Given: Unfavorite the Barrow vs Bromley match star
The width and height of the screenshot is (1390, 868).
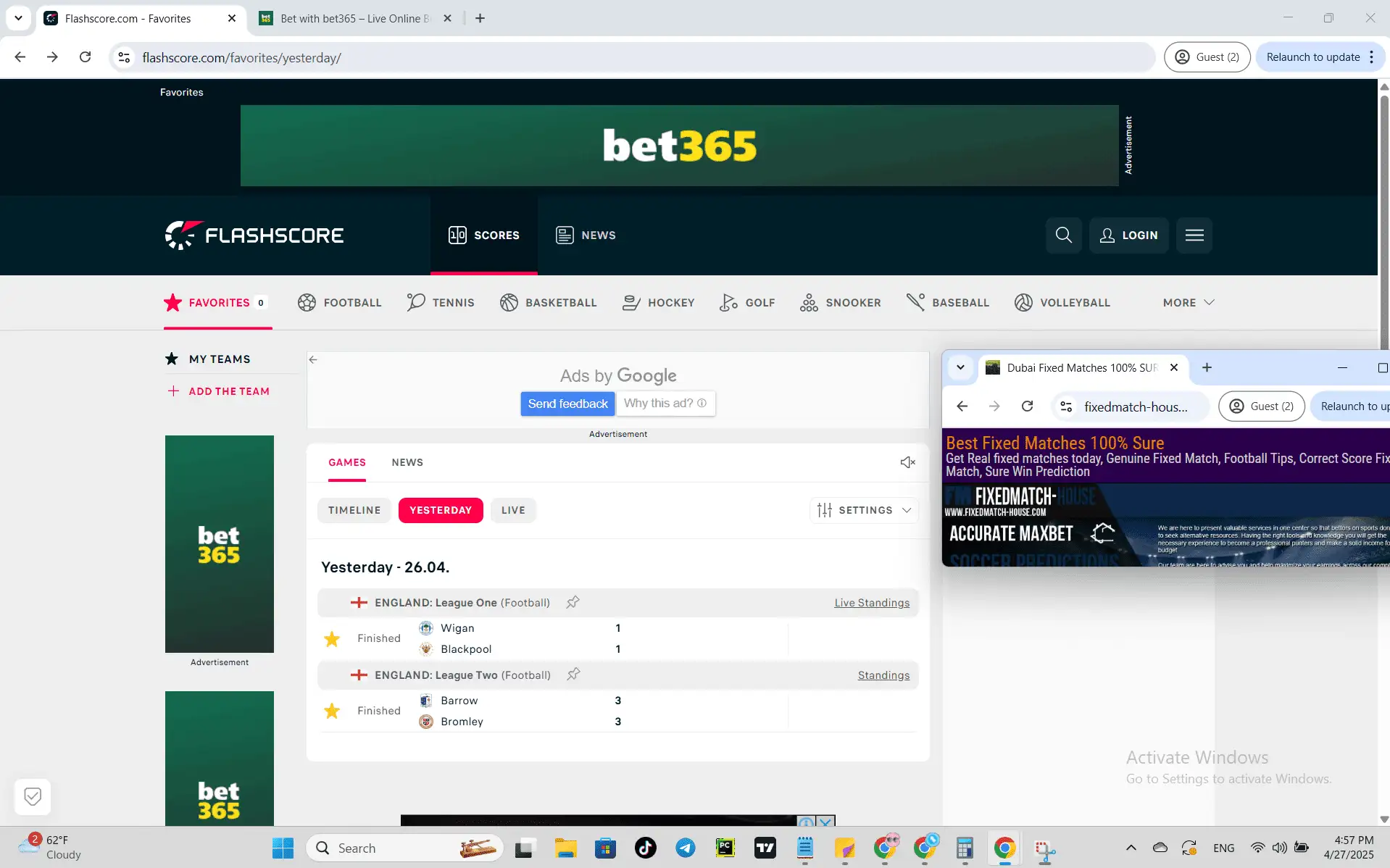Looking at the screenshot, I should point(332,711).
